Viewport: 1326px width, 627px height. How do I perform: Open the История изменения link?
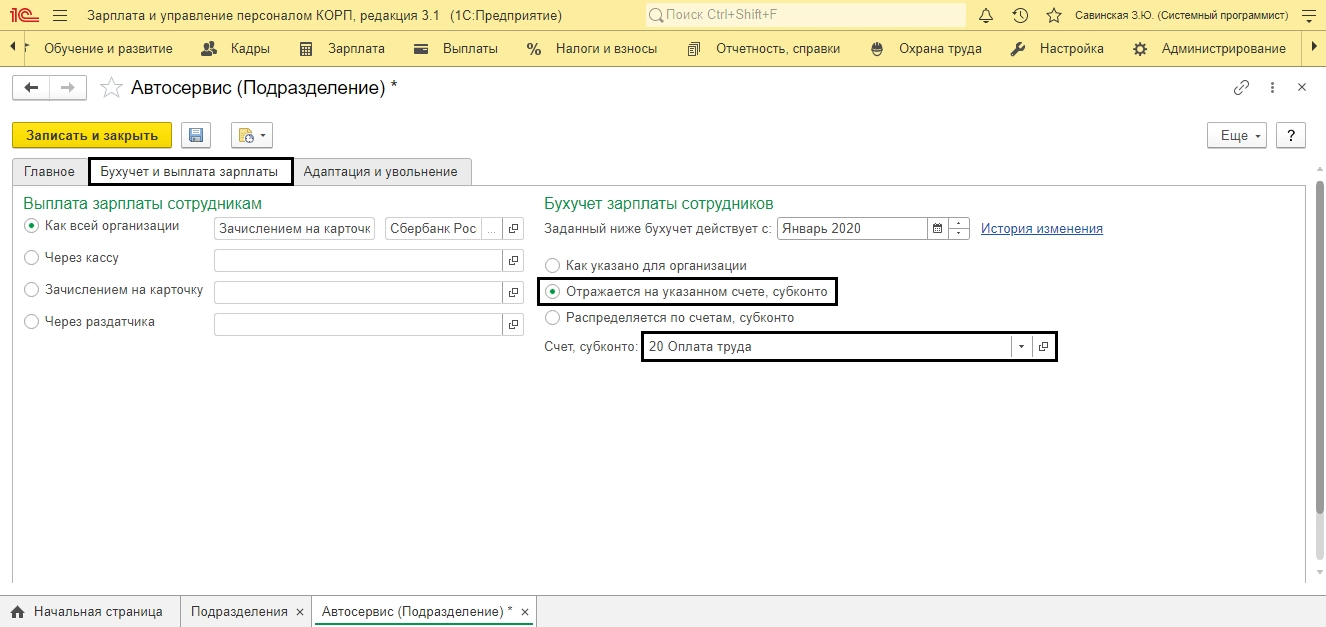click(x=1042, y=228)
